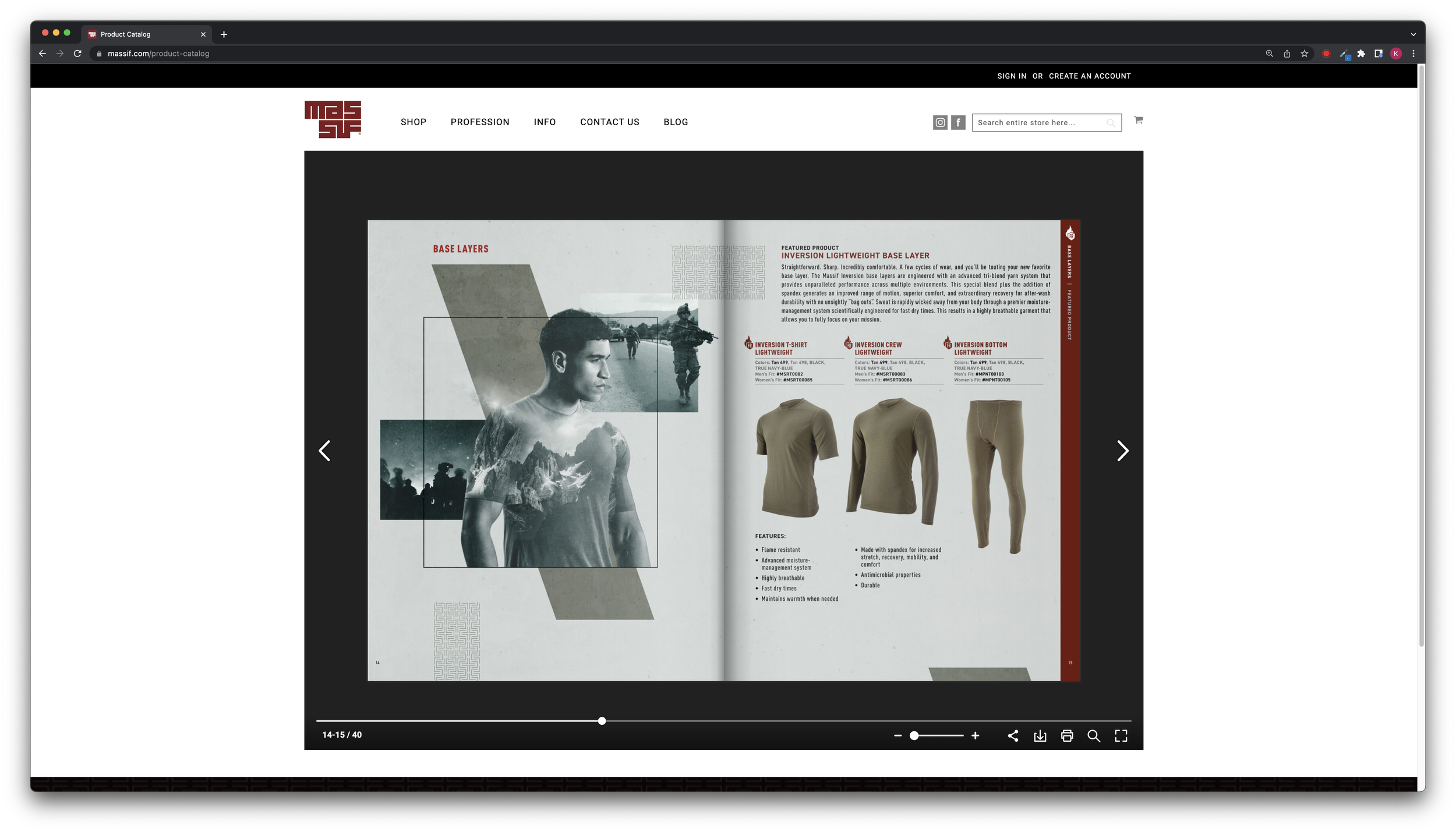Click the share icon in catalog viewer
This screenshot has height=832, width=1456.
point(1013,736)
